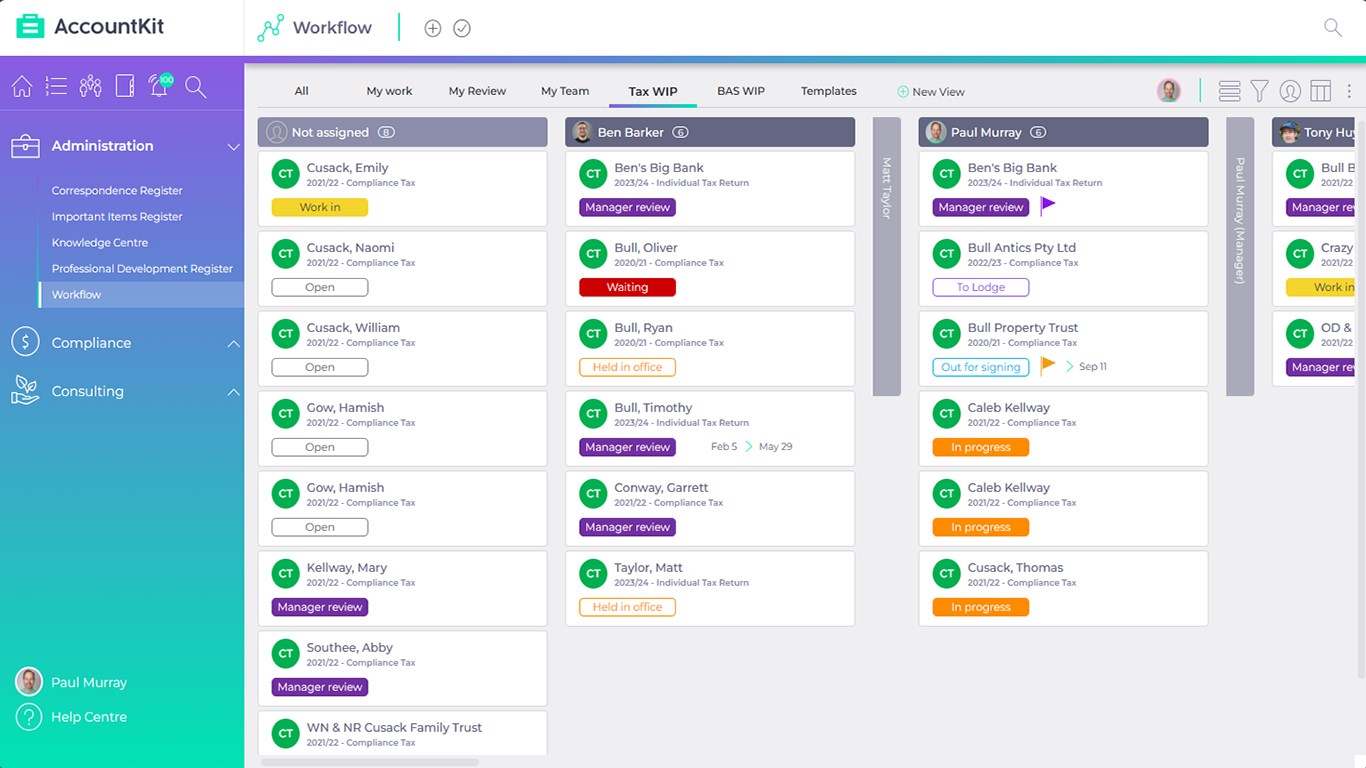Open the To Lodge status on Bull Antics
Image resolution: width=1366 pixels, height=768 pixels.
click(981, 287)
